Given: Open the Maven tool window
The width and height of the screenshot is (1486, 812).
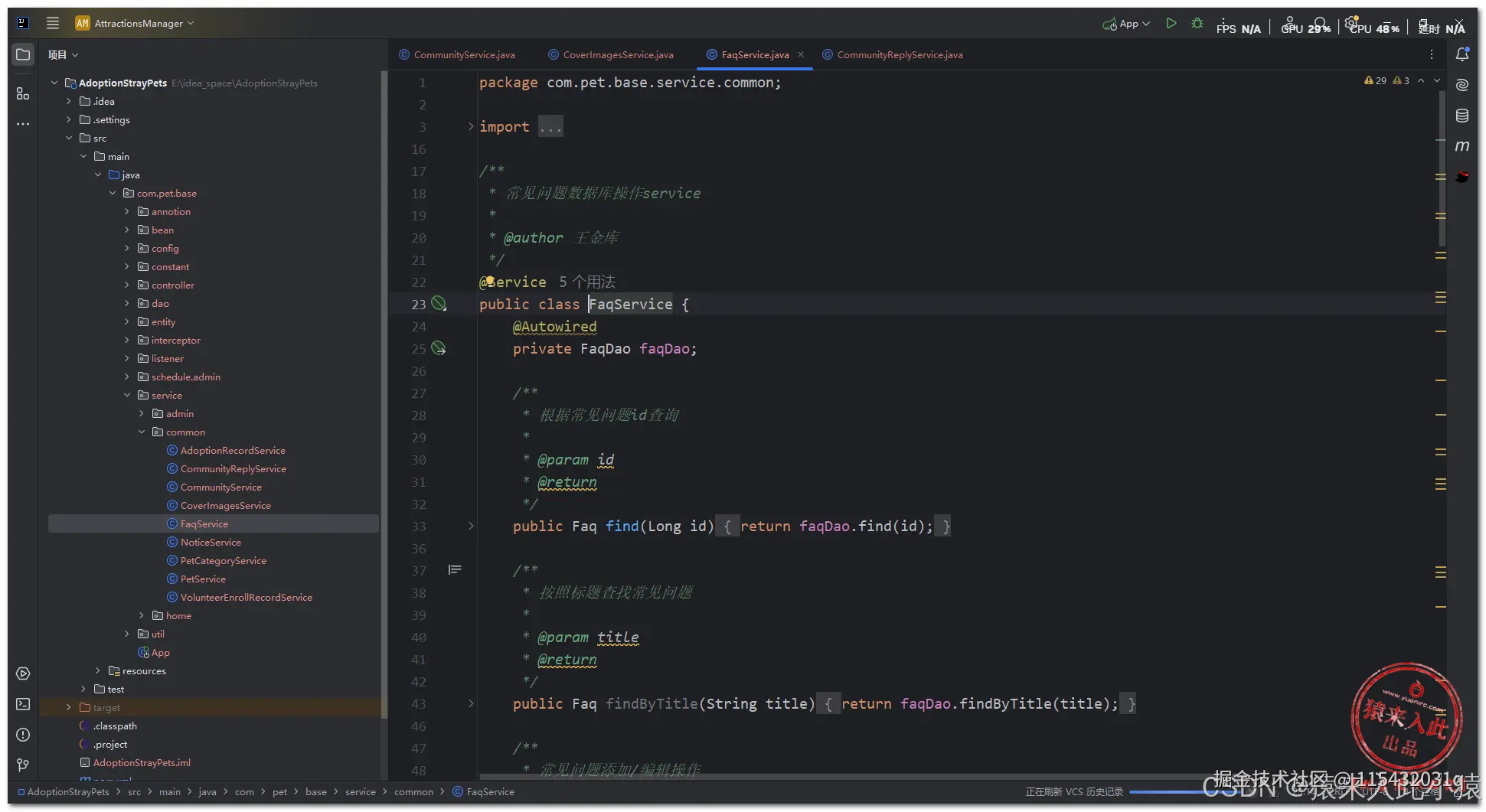Looking at the screenshot, I should point(1462,146).
